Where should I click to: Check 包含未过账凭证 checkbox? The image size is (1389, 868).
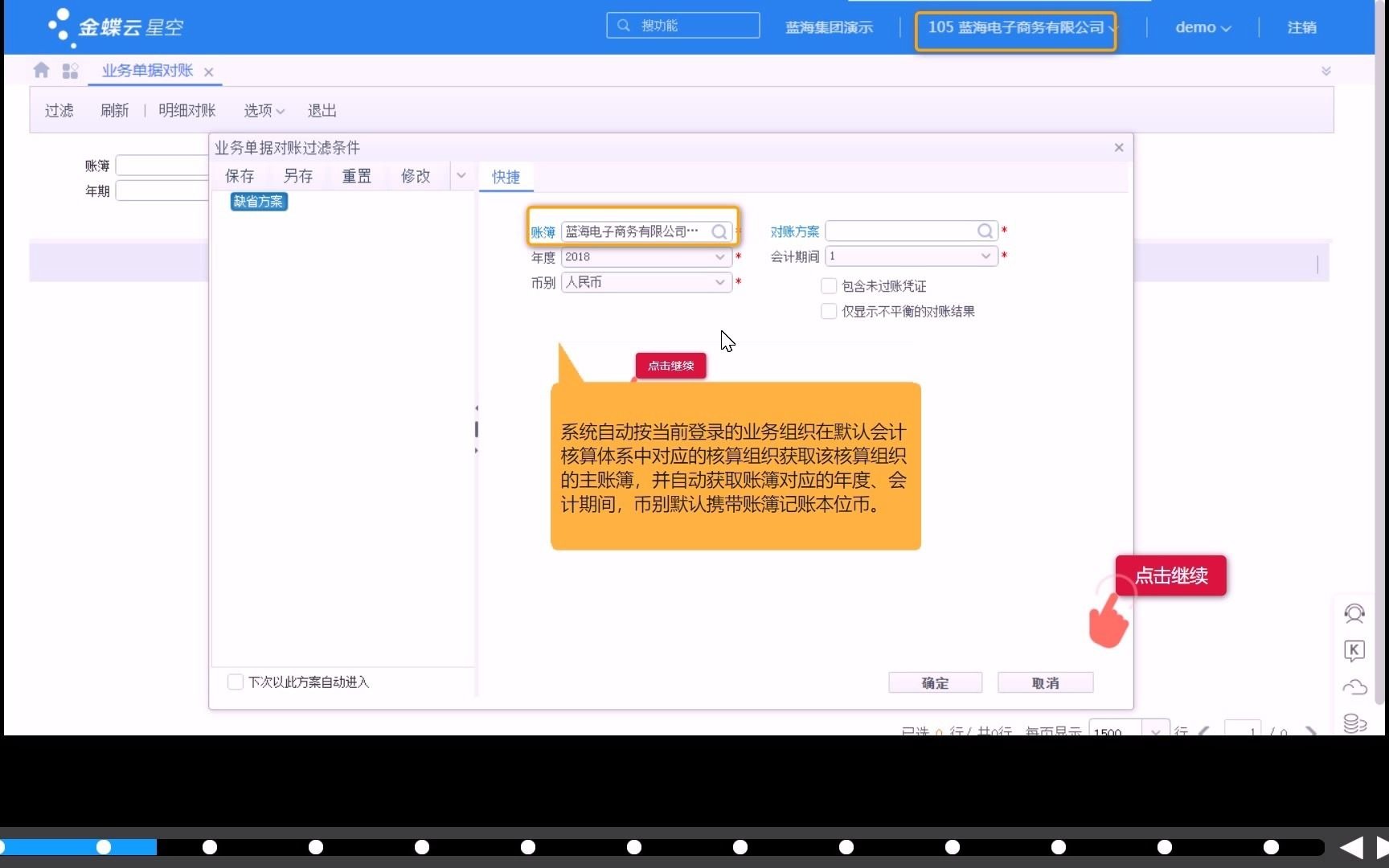[829, 286]
